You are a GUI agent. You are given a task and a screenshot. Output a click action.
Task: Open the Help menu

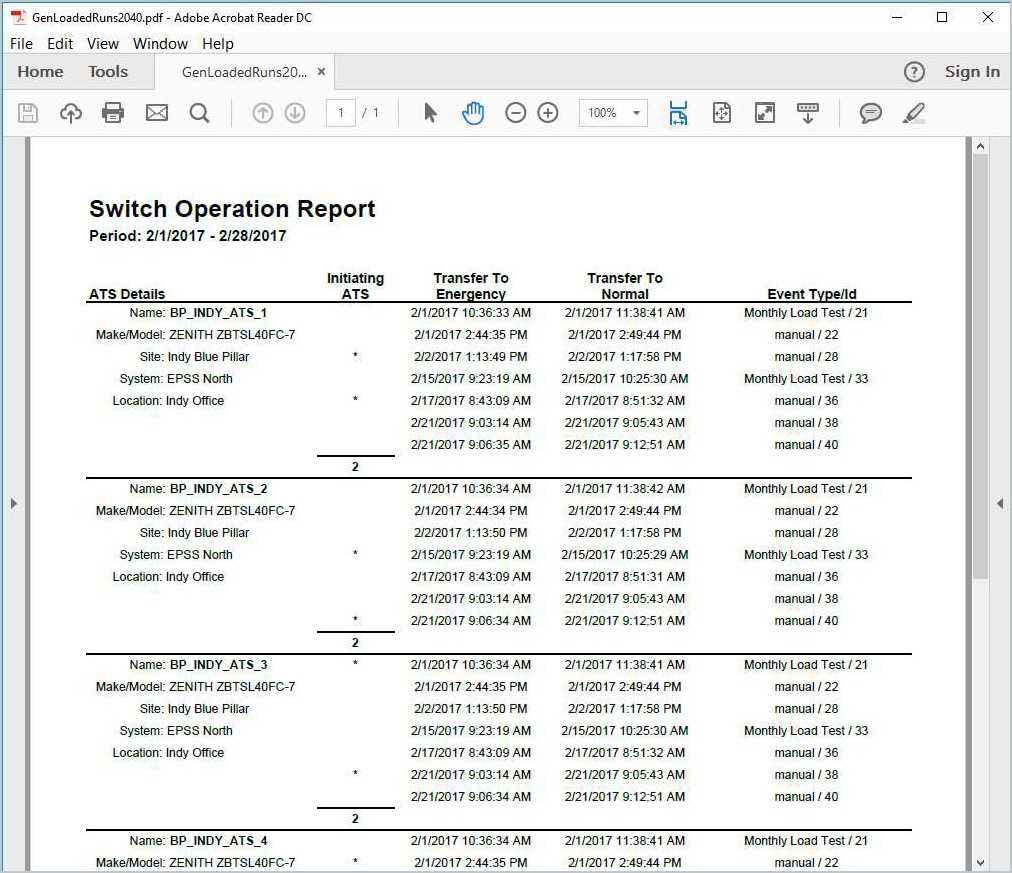[218, 44]
